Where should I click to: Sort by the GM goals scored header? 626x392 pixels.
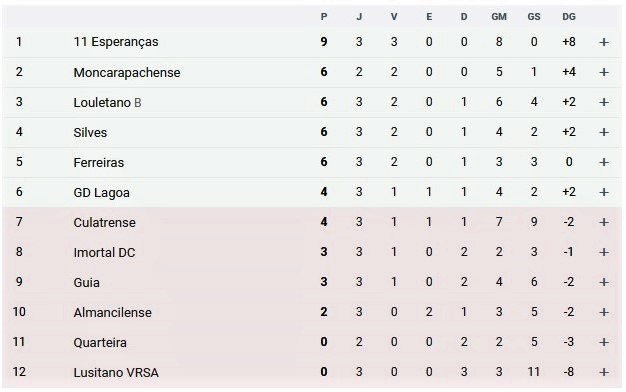[499, 17]
